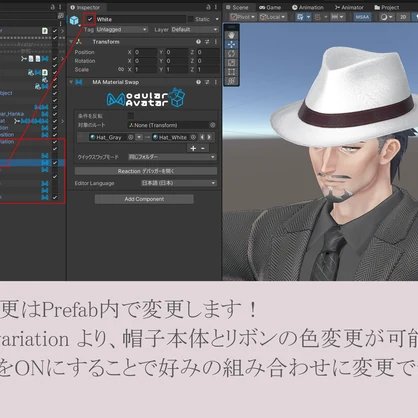Select the Hand view tool
This screenshot has width=418, height=418.
coord(231,35)
